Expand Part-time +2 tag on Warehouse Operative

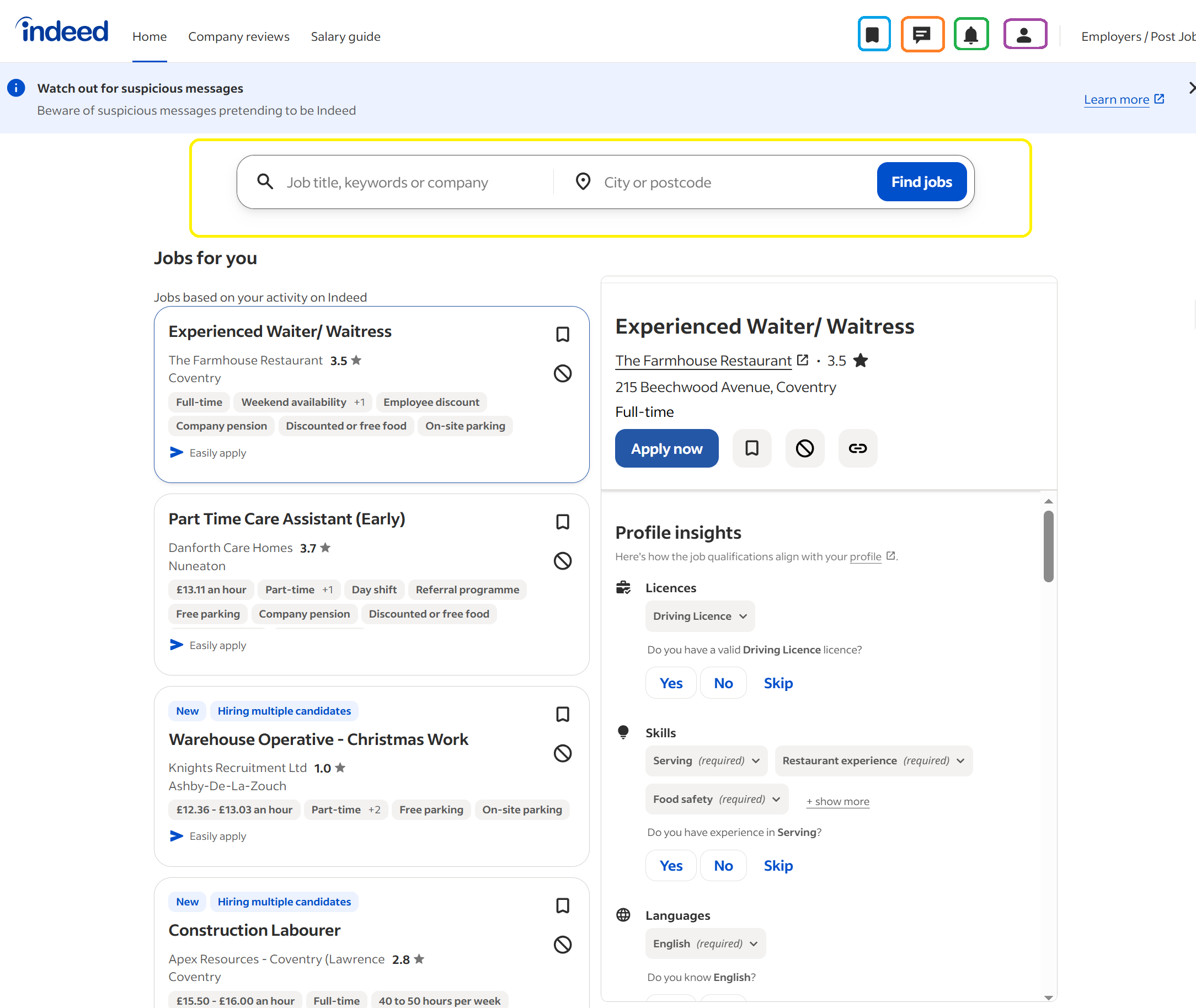point(346,809)
